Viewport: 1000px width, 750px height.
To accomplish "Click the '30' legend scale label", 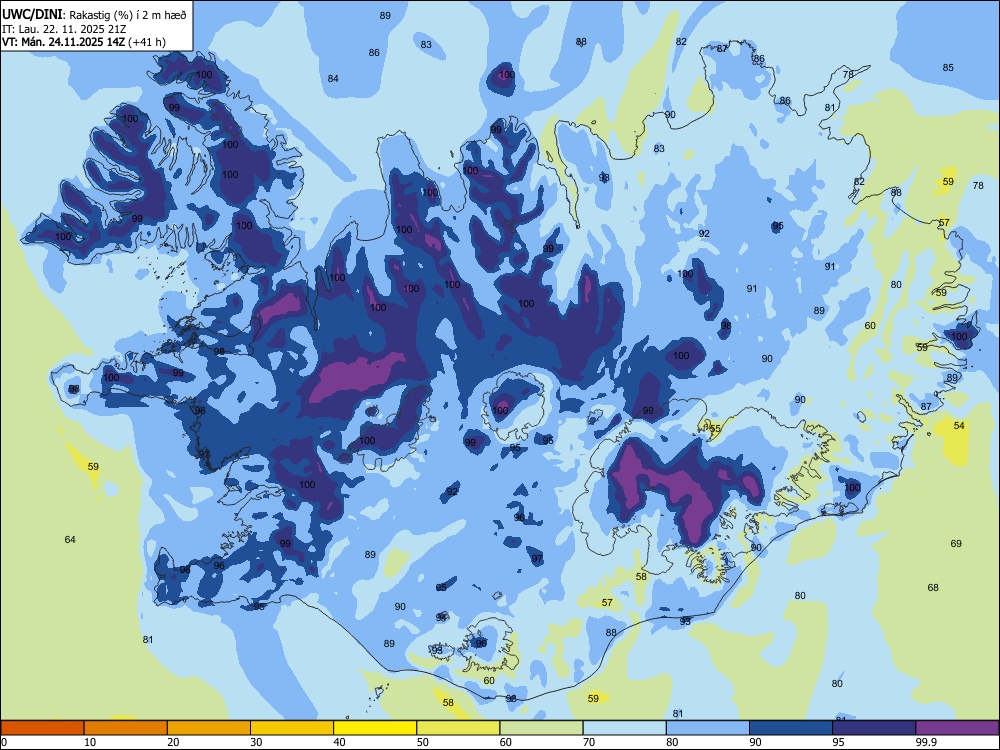I will 256,742.
